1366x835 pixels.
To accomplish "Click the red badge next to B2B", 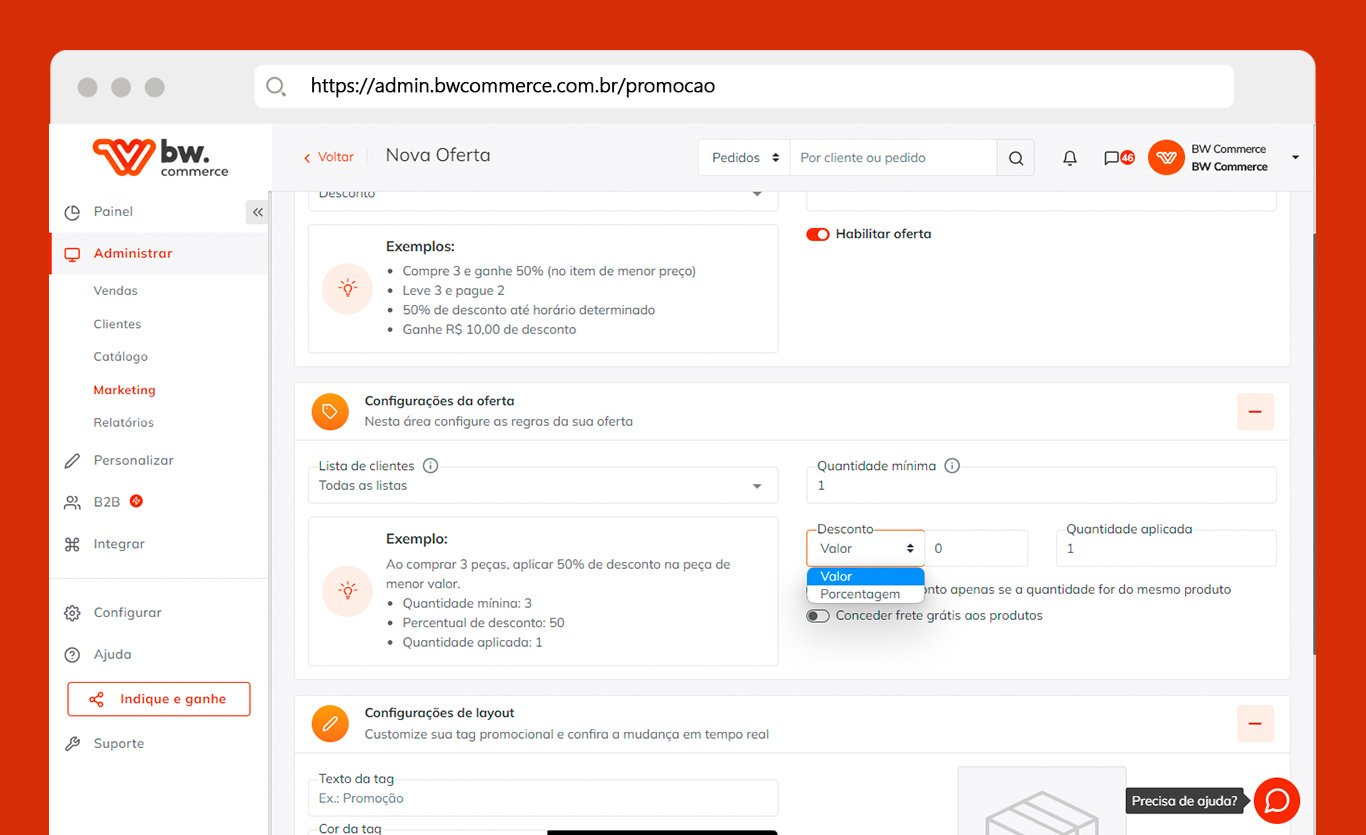I will [x=136, y=501].
